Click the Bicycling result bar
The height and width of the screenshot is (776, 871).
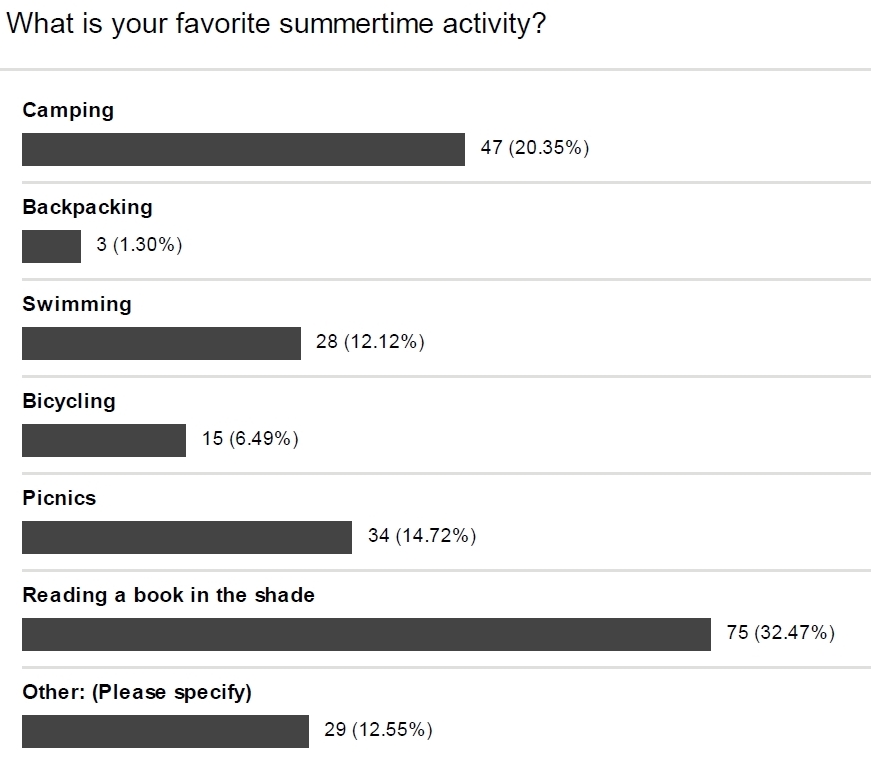tap(104, 440)
